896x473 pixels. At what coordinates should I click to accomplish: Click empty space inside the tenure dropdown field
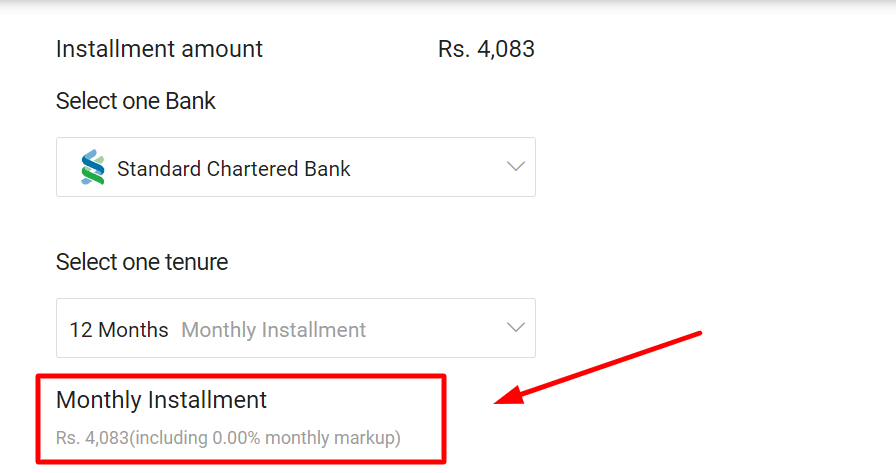point(434,328)
